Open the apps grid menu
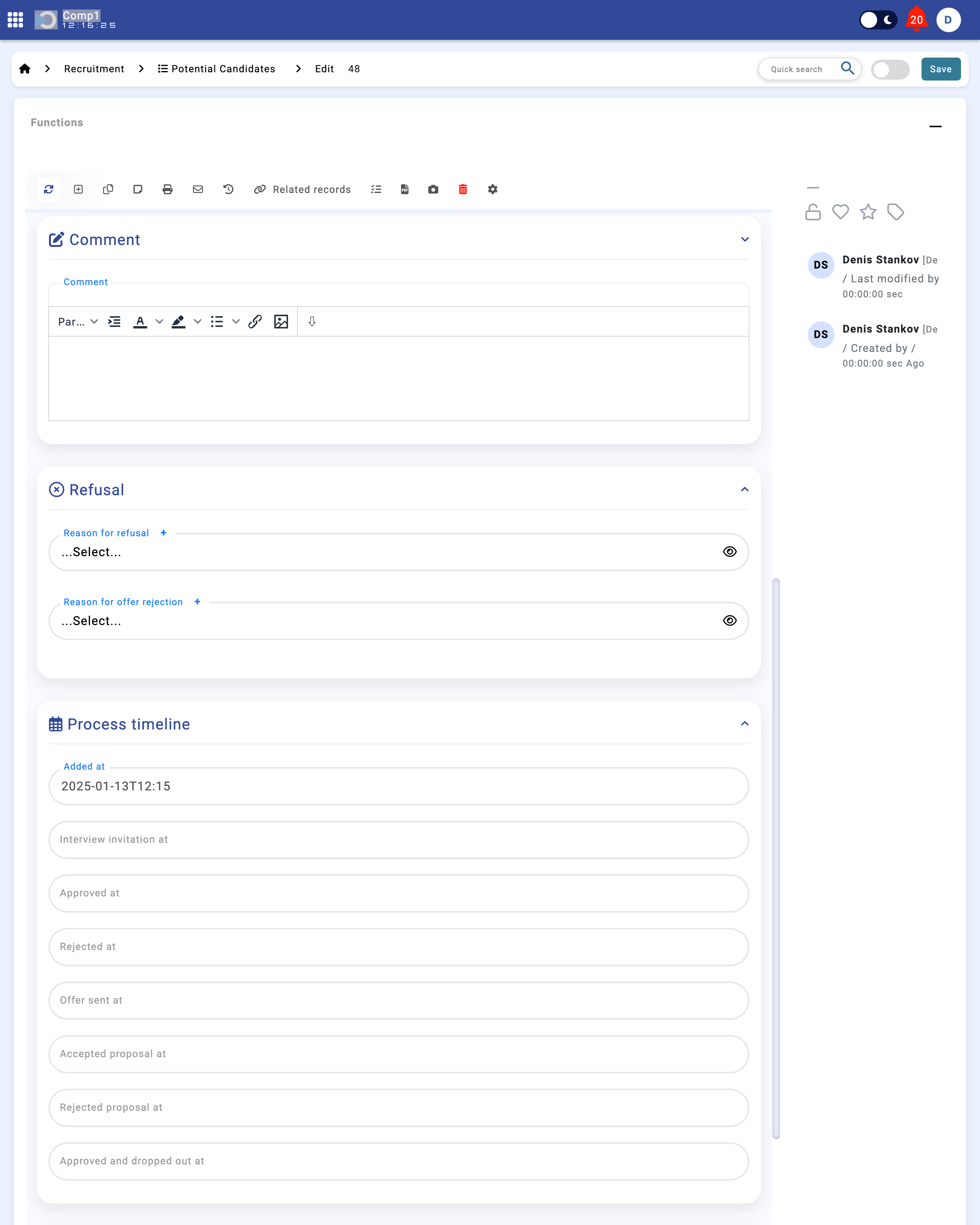 point(15,20)
